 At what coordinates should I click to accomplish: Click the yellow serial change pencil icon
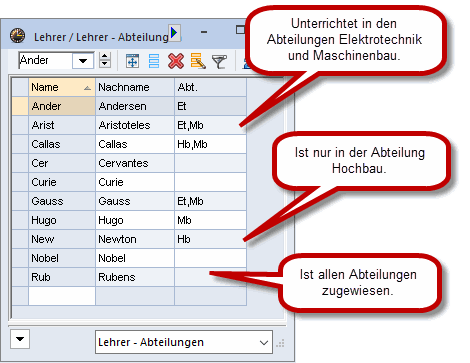click(198, 61)
